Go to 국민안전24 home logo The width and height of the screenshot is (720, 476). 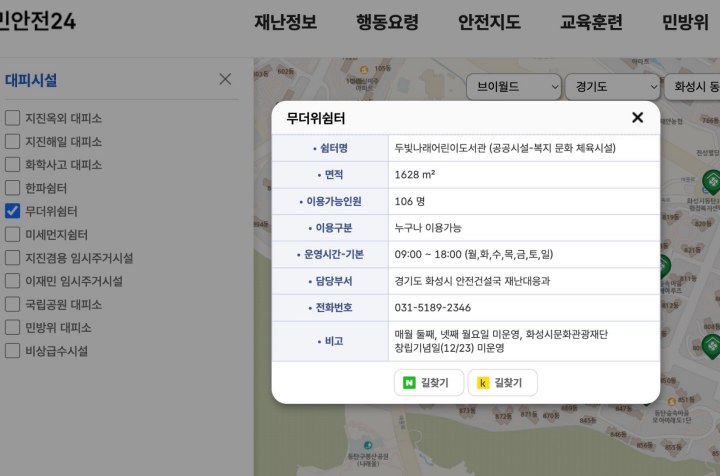pyautogui.click(x=37, y=21)
